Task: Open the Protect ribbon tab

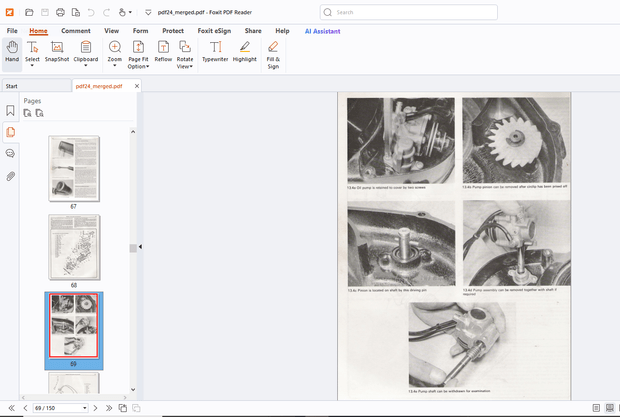Action: 173,31
